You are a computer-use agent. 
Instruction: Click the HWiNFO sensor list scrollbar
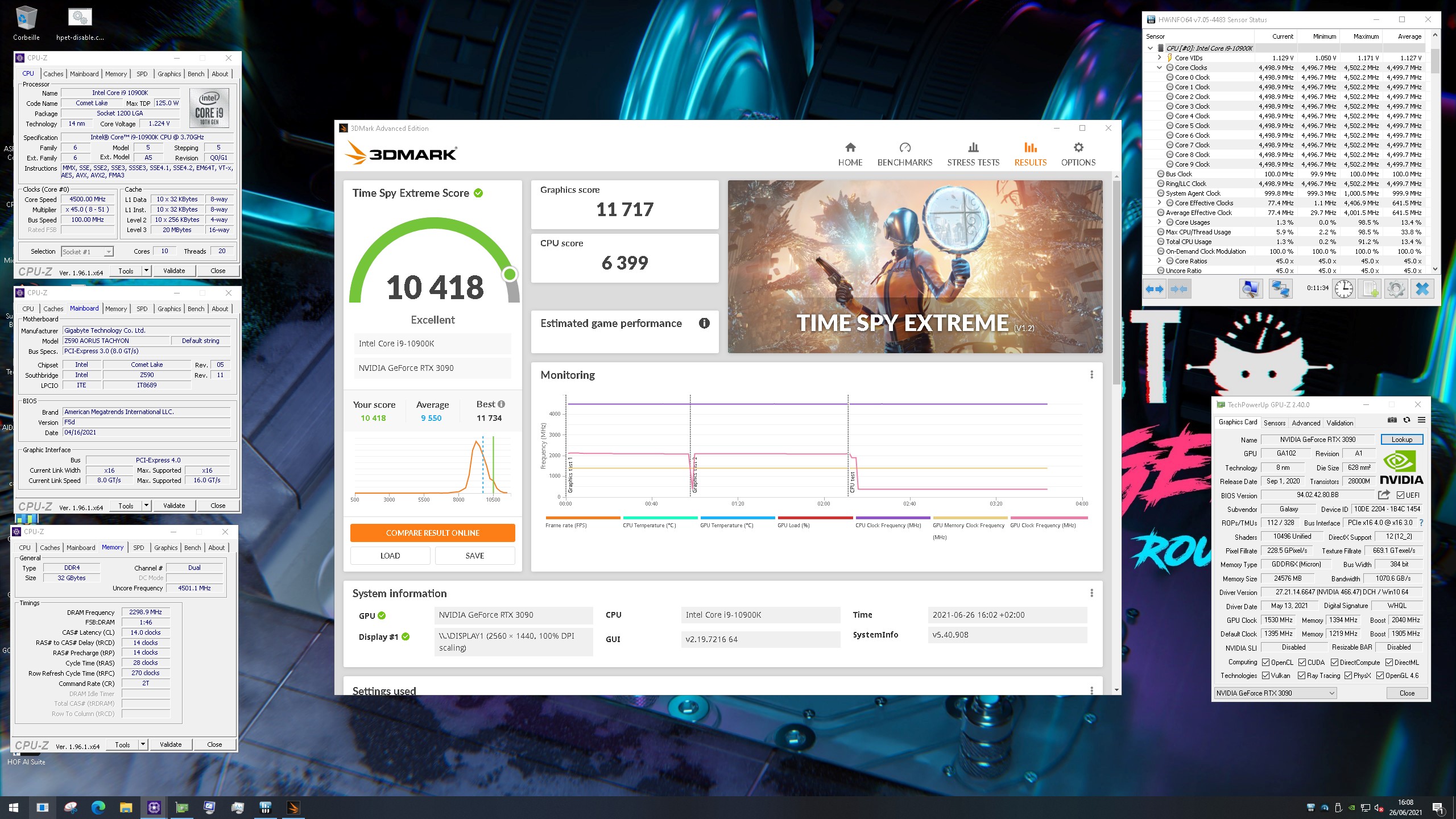tap(1435, 61)
